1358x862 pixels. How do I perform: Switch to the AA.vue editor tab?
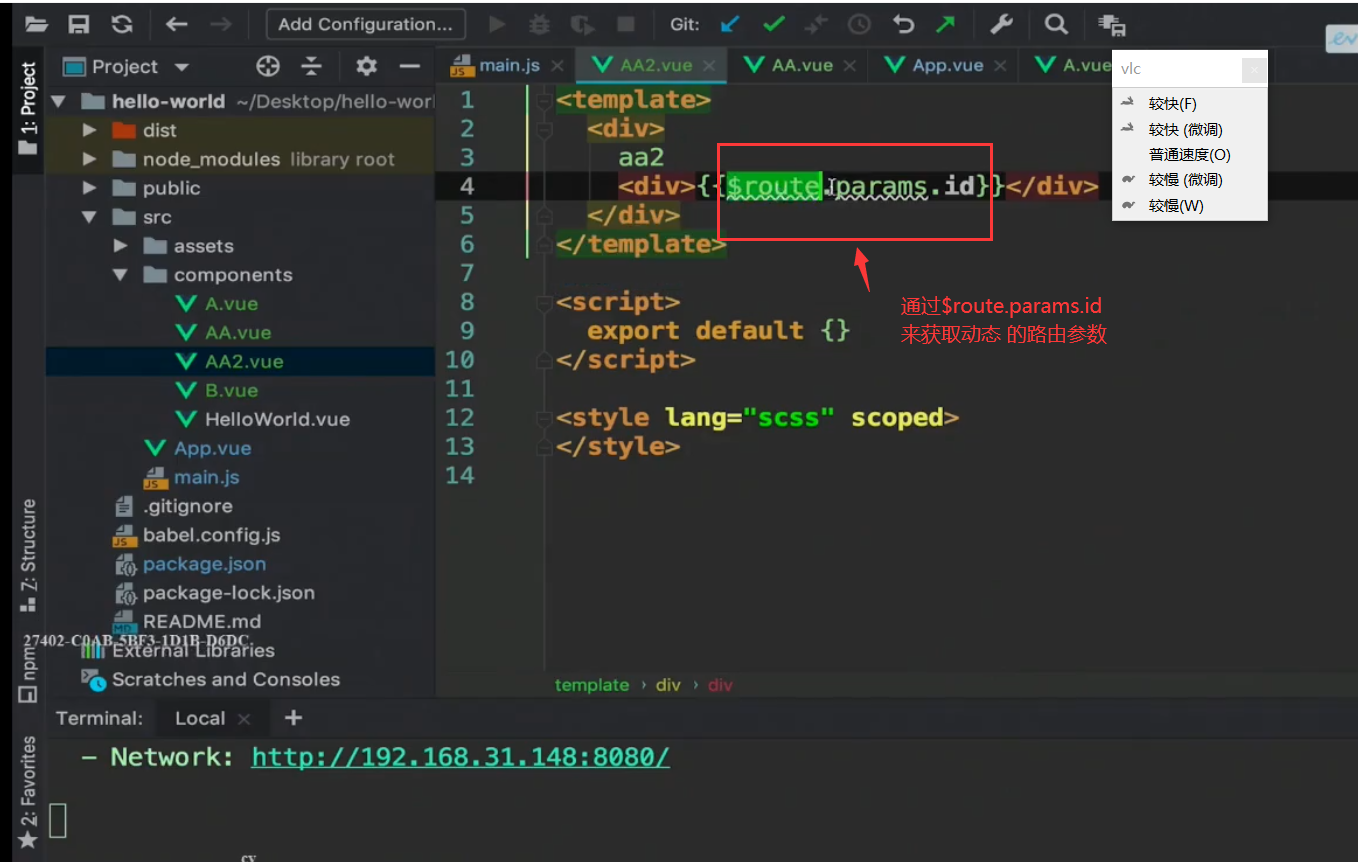pos(801,66)
